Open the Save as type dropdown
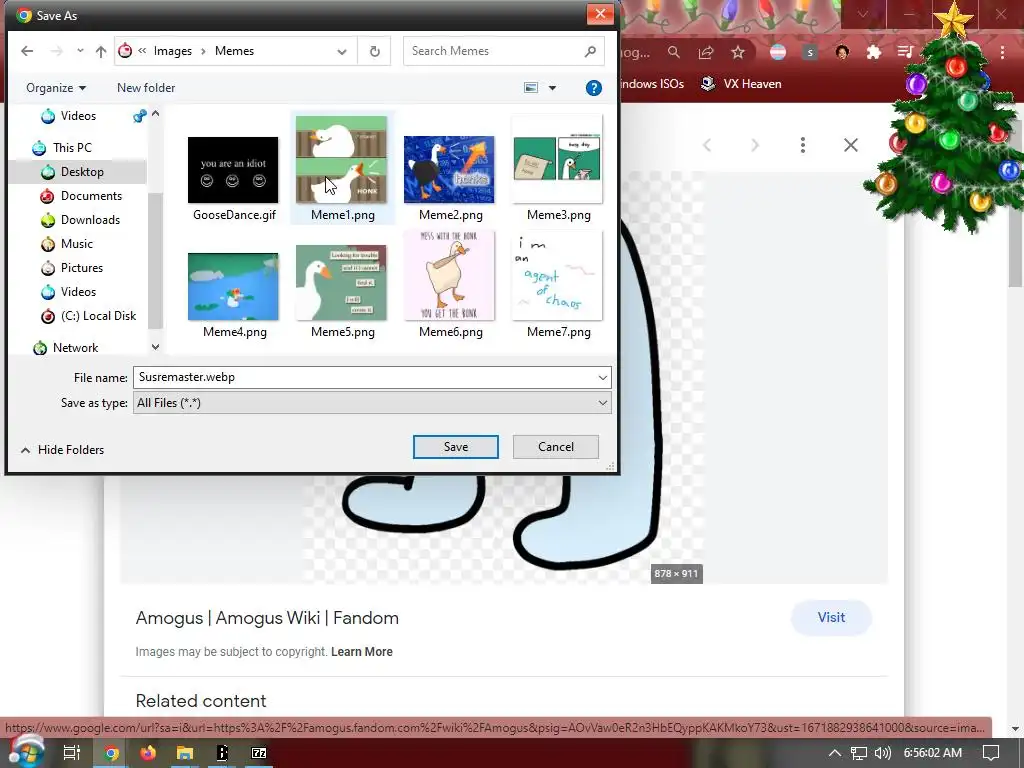The height and width of the screenshot is (768, 1024). (x=372, y=403)
